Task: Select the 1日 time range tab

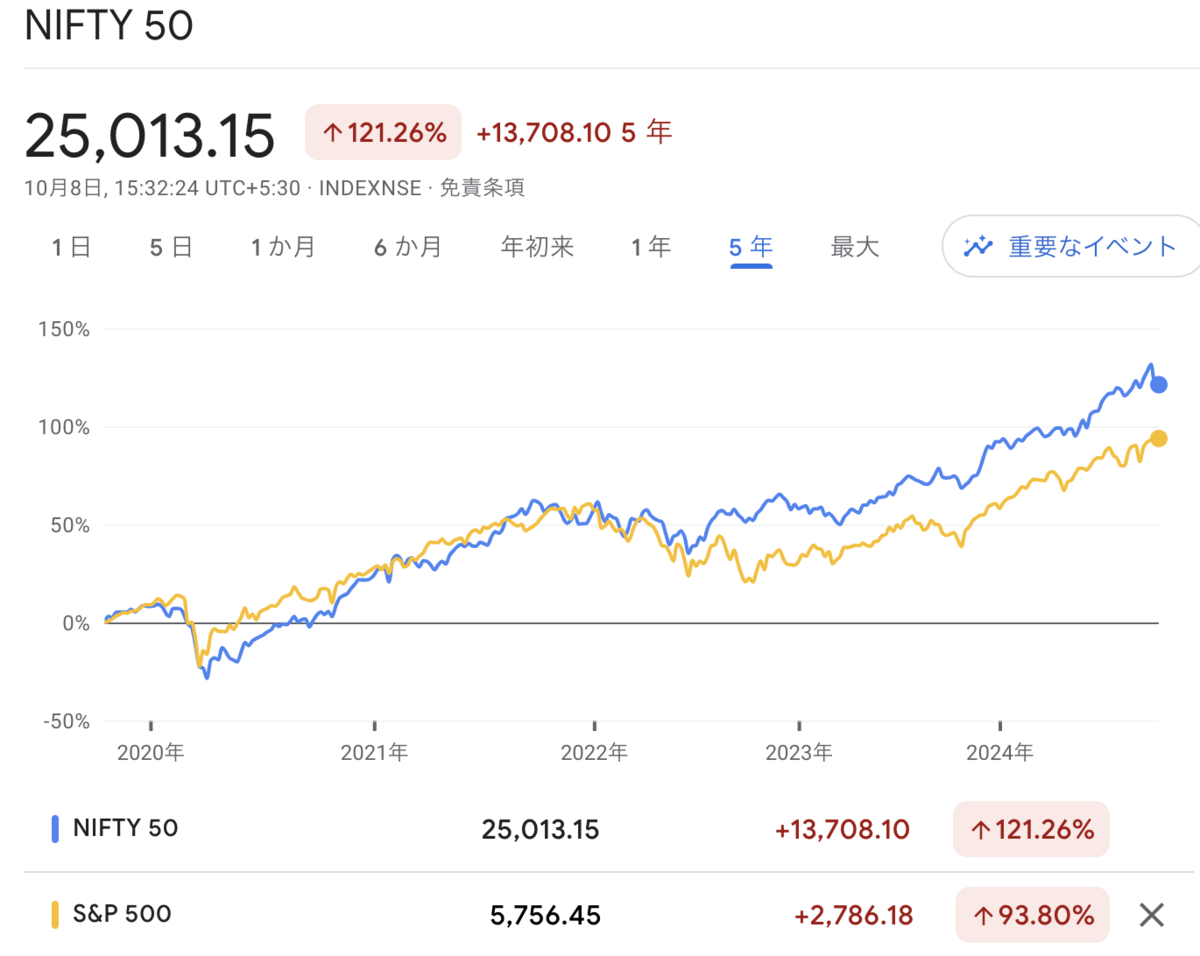Action: coord(72,247)
